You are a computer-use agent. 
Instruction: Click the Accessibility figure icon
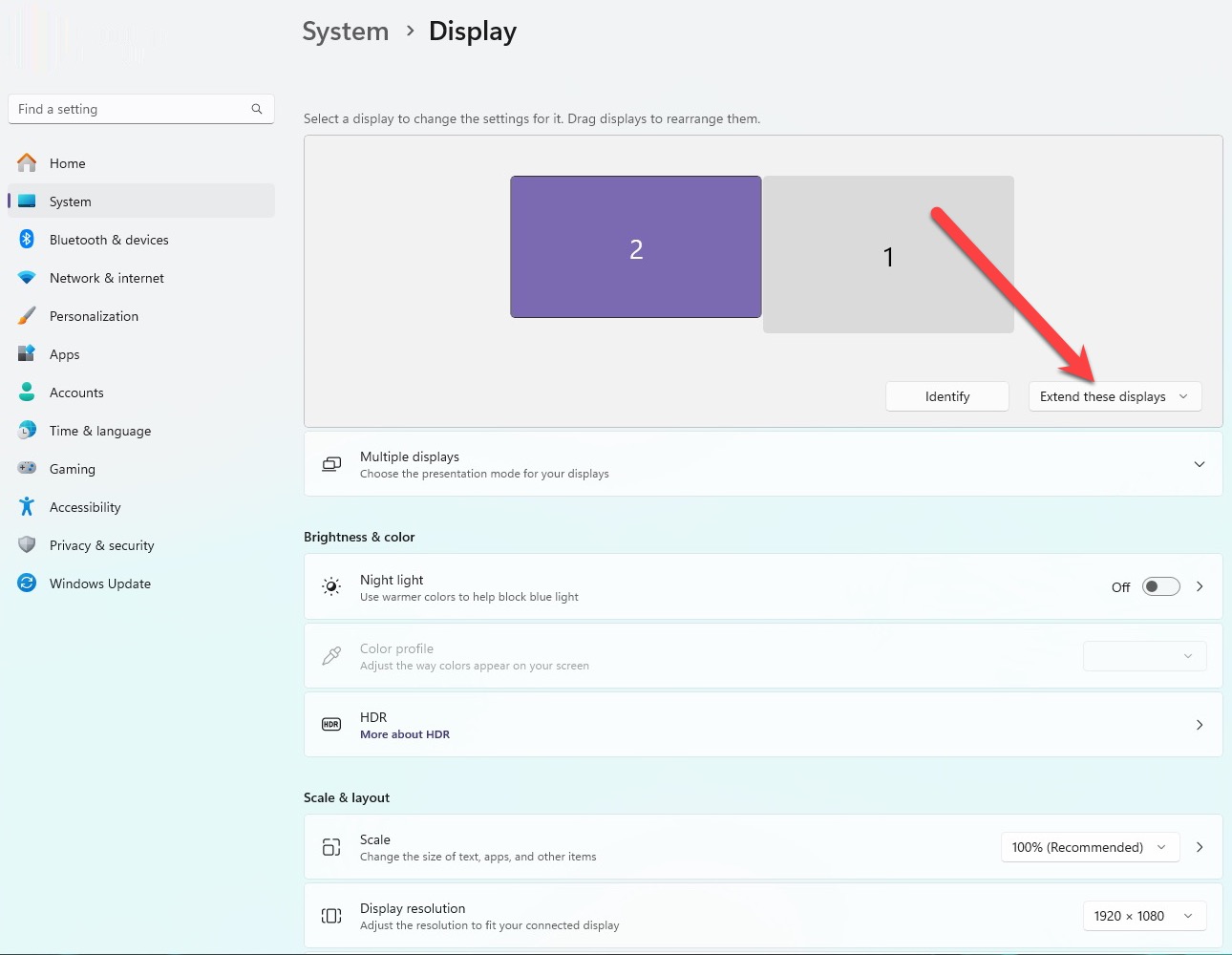click(27, 507)
